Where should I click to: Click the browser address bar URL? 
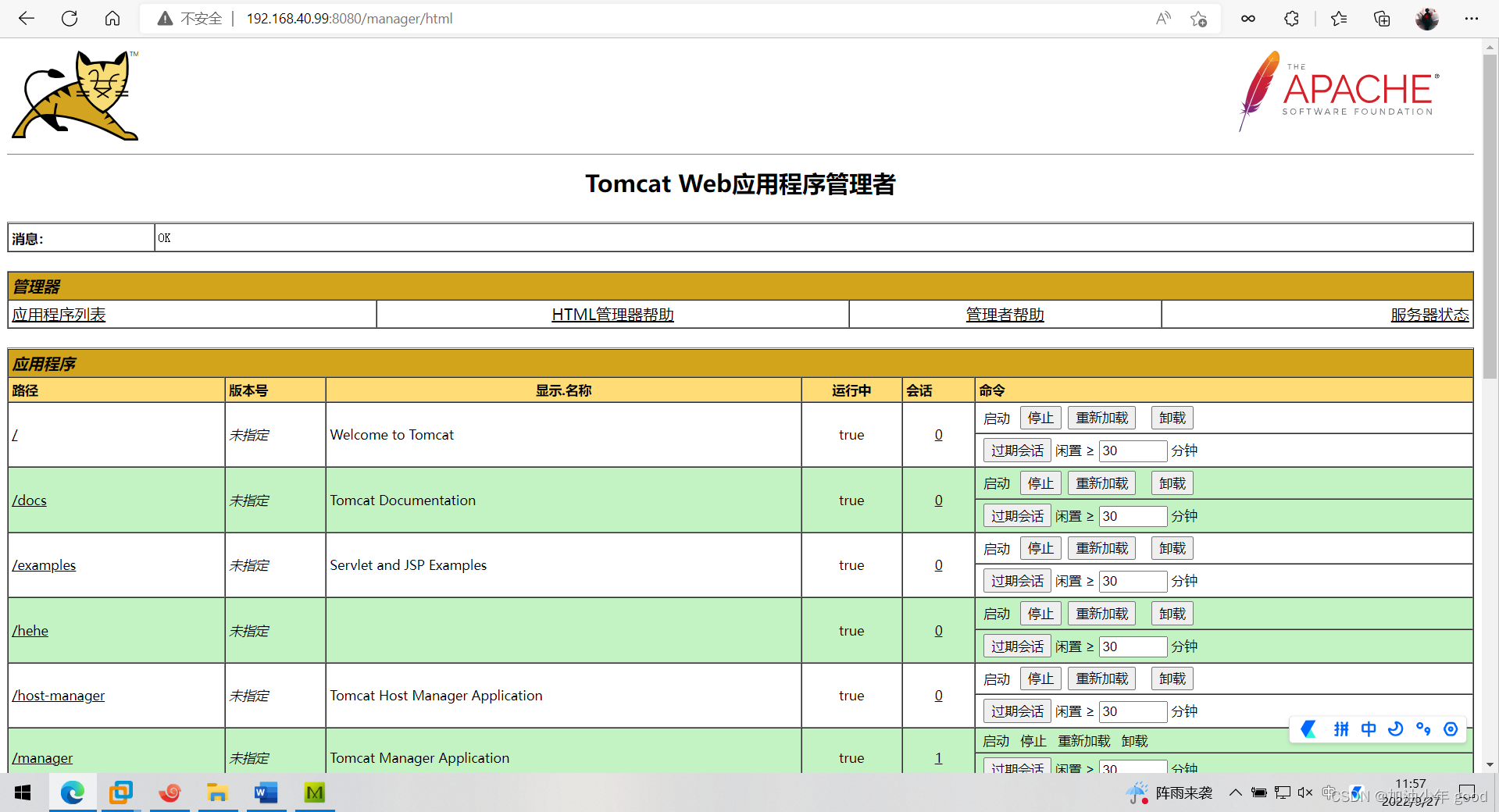coord(349,19)
